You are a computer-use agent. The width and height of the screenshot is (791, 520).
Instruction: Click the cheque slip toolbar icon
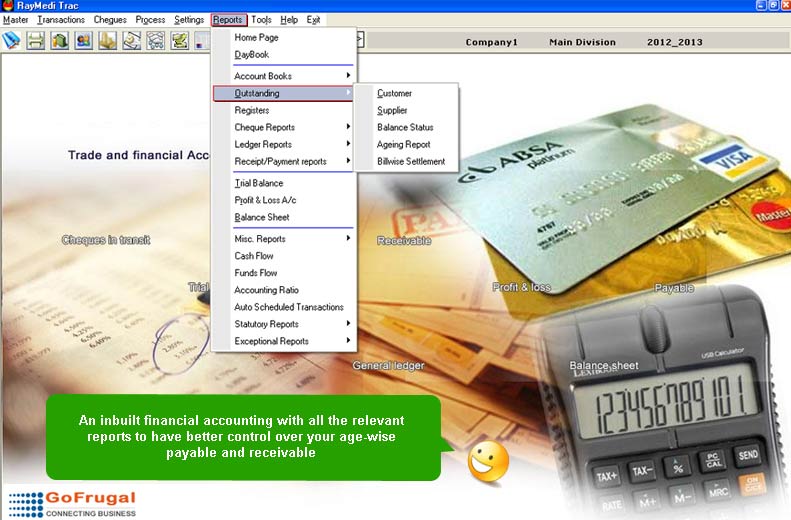point(132,40)
